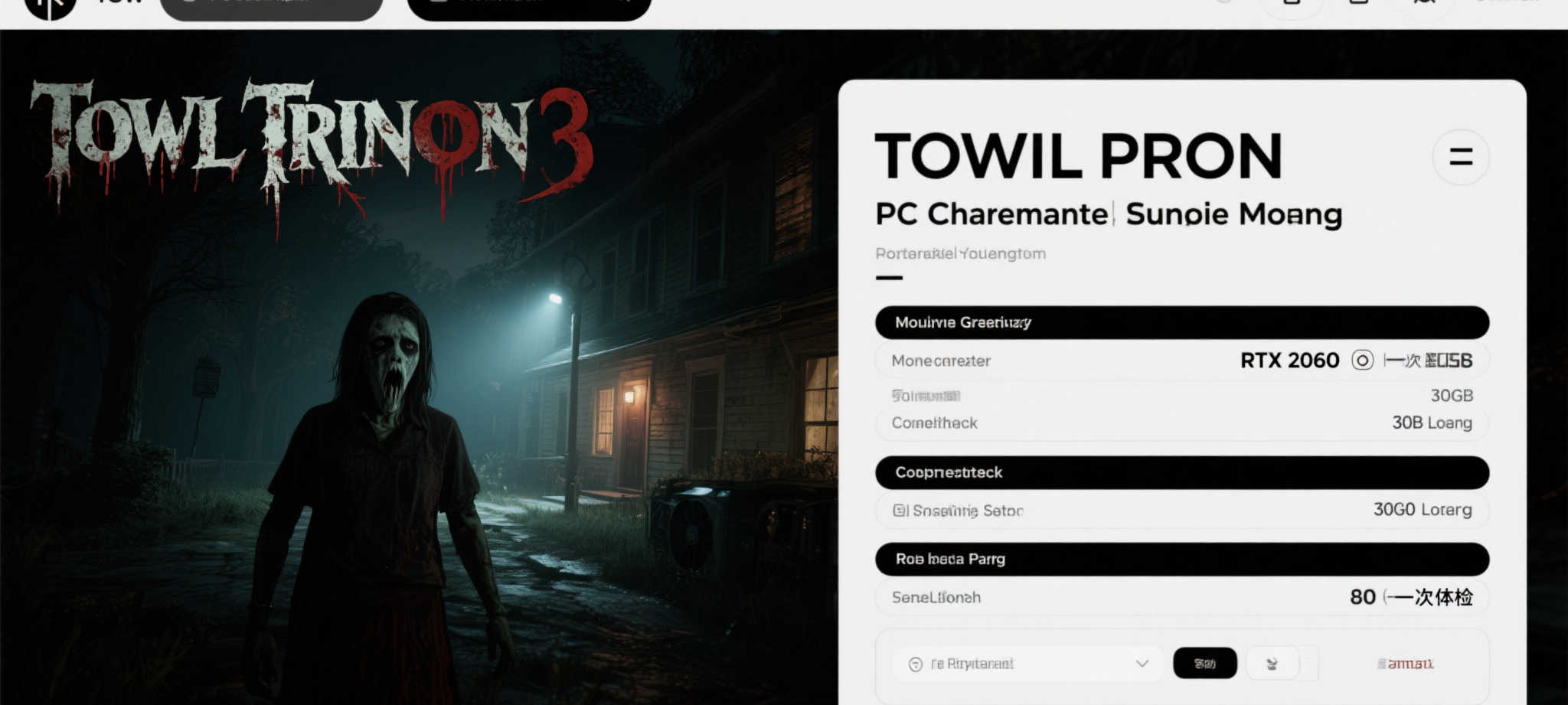Open the dropdown chevron in the bottom selector

1142,663
